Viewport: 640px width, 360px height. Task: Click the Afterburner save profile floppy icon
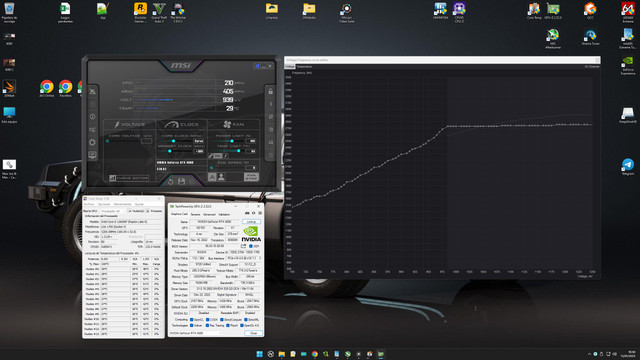pos(181,181)
